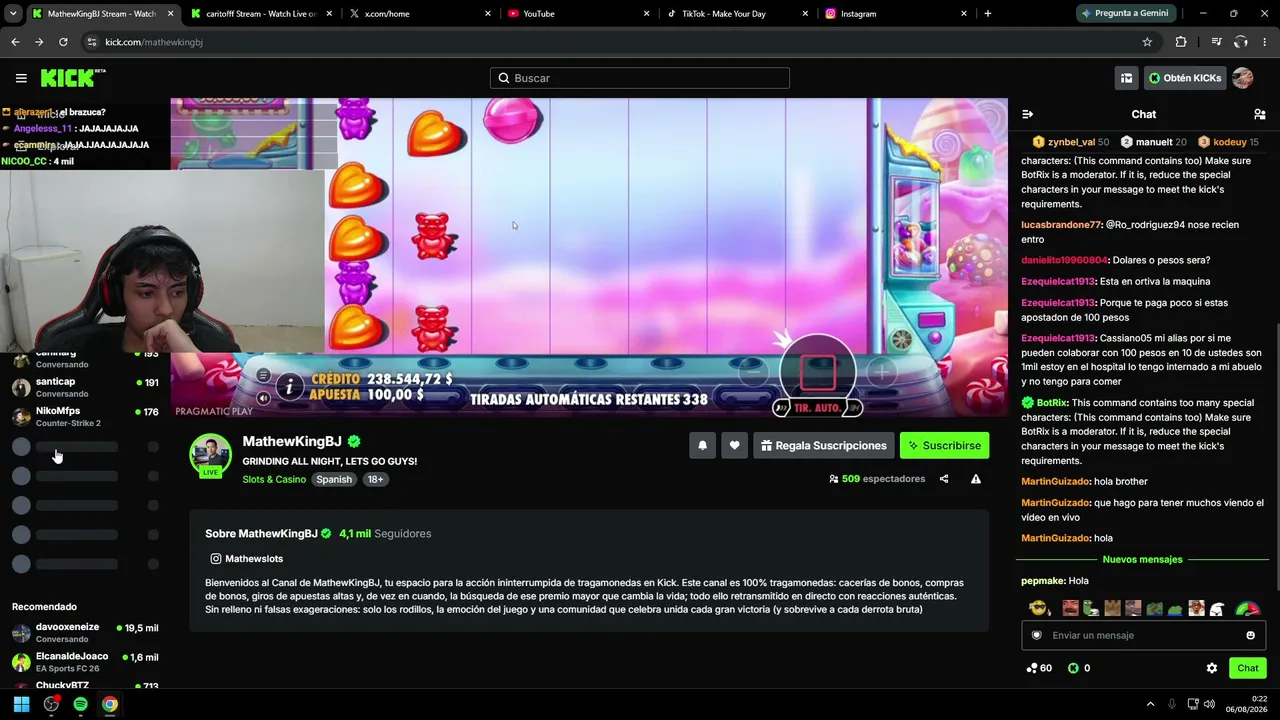This screenshot has height=720, width=1280.
Task: Reload the current page
Action: click(63, 42)
